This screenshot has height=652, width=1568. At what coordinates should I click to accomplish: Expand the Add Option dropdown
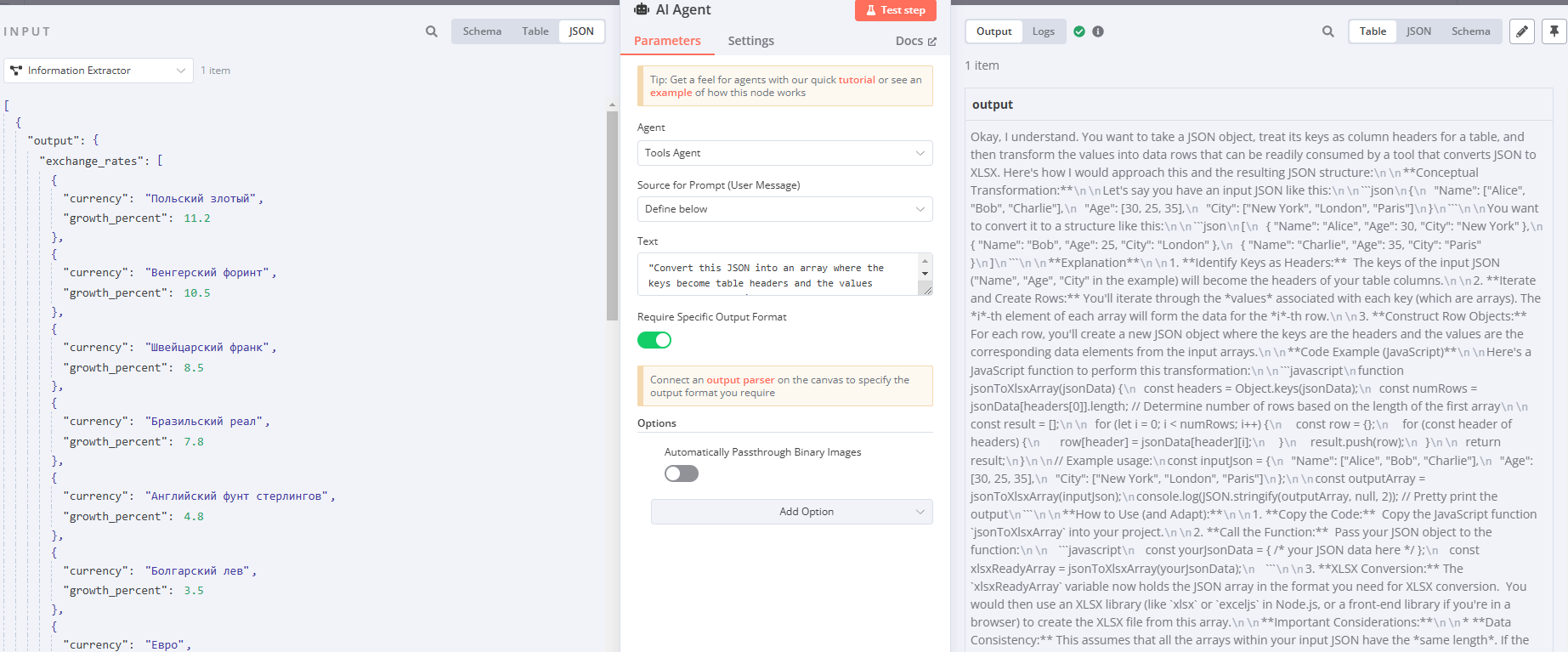pos(792,512)
